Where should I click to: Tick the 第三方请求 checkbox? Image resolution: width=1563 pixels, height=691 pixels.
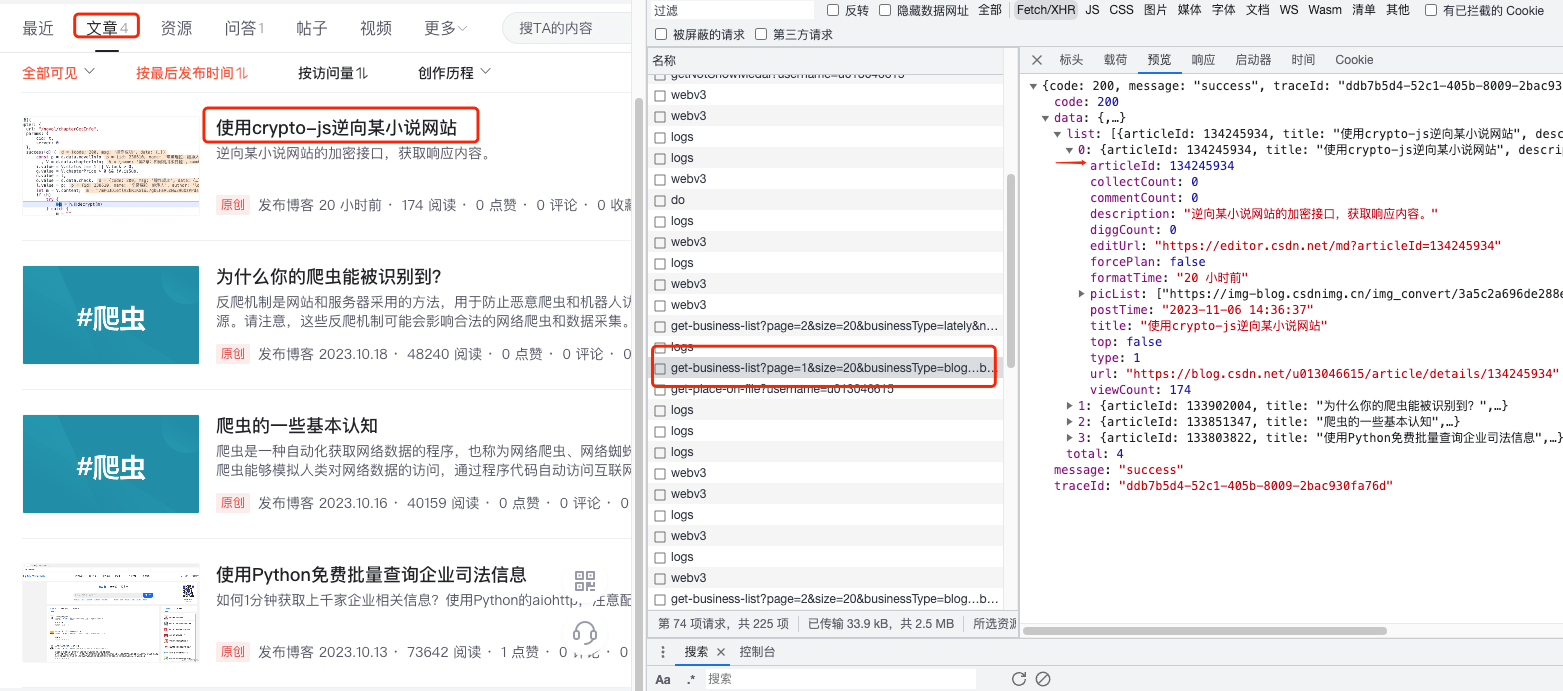coord(761,35)
